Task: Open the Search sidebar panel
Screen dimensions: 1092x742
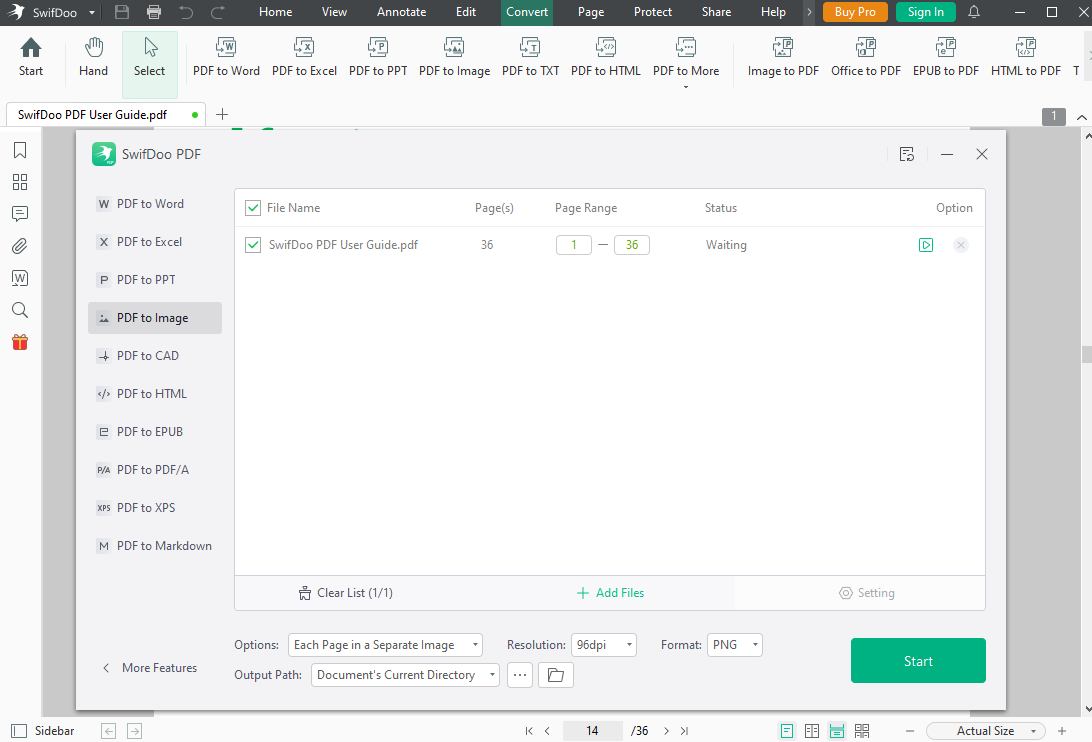Action: (x=20, y=310)
